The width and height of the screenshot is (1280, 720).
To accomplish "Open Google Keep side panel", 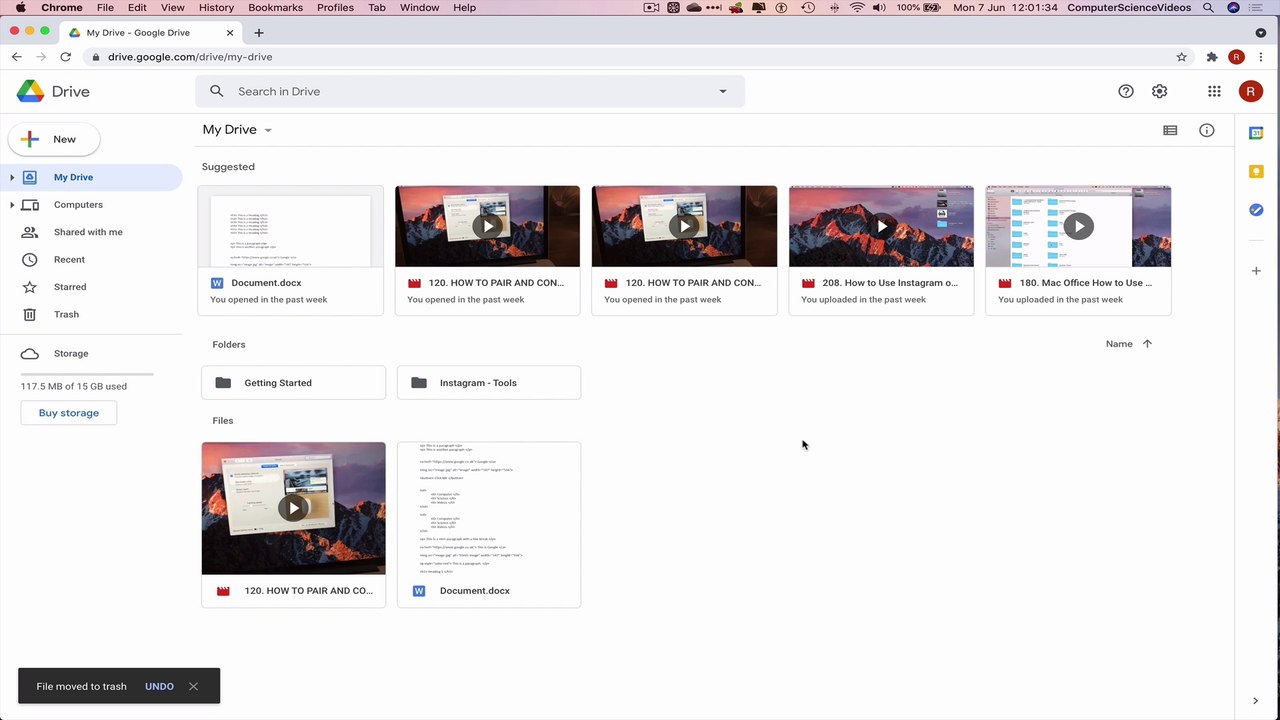I will [1256, 172].
